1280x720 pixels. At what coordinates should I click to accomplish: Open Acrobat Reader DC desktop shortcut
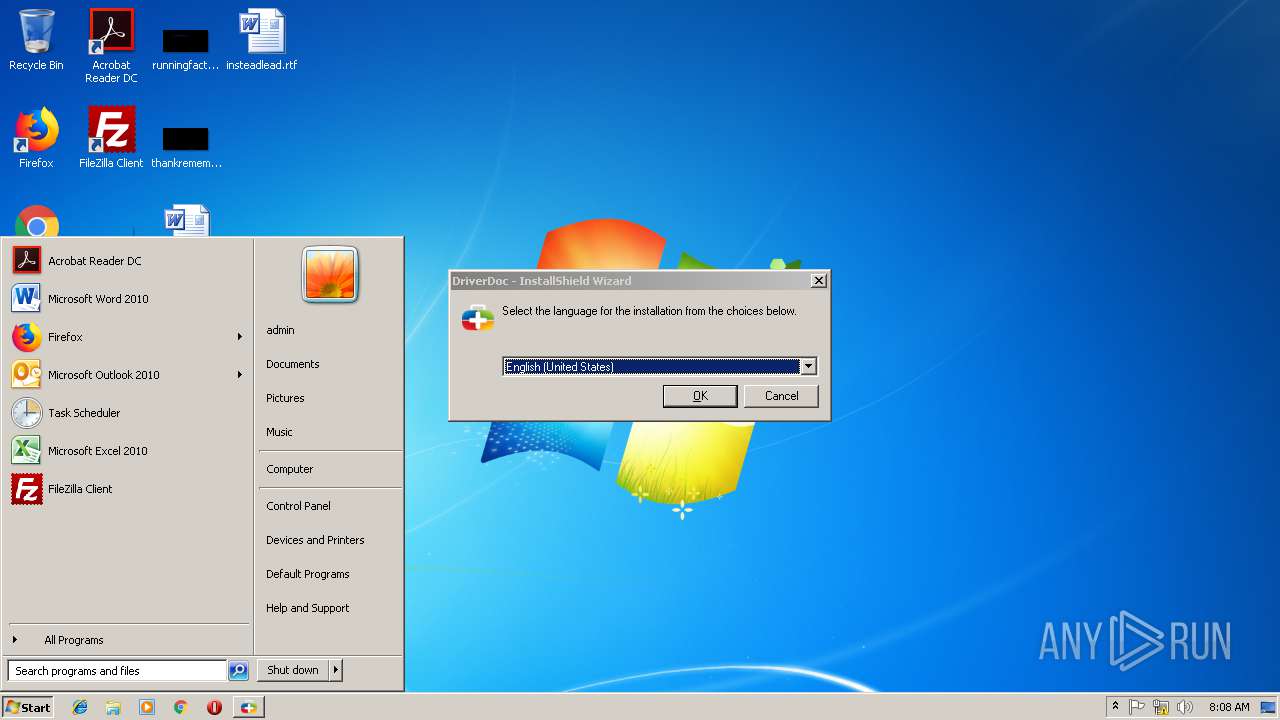click(111, 46)
